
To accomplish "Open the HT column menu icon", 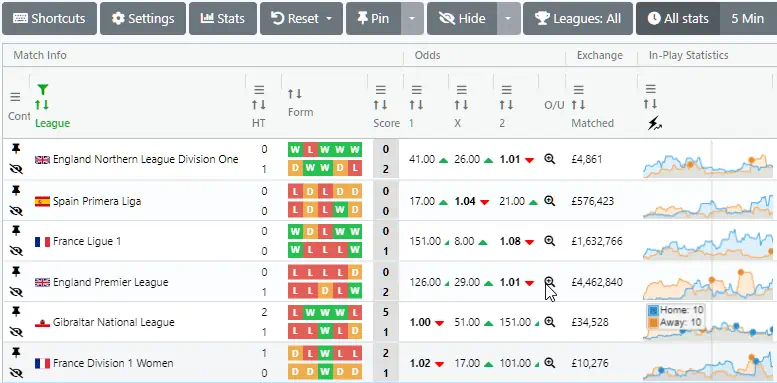I will tap(259, 90).
